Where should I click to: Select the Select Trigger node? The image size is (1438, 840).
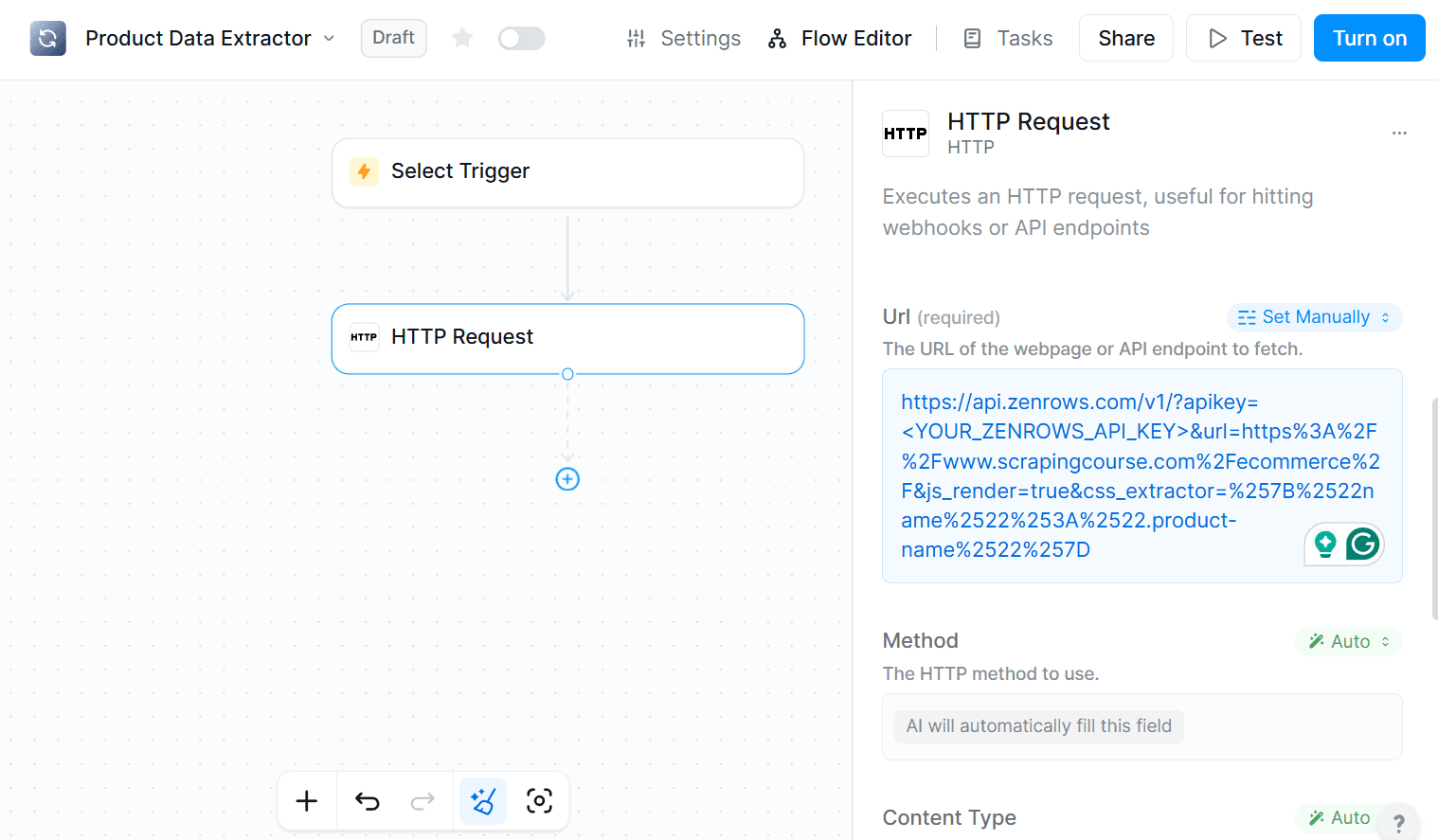pos(567,172)
